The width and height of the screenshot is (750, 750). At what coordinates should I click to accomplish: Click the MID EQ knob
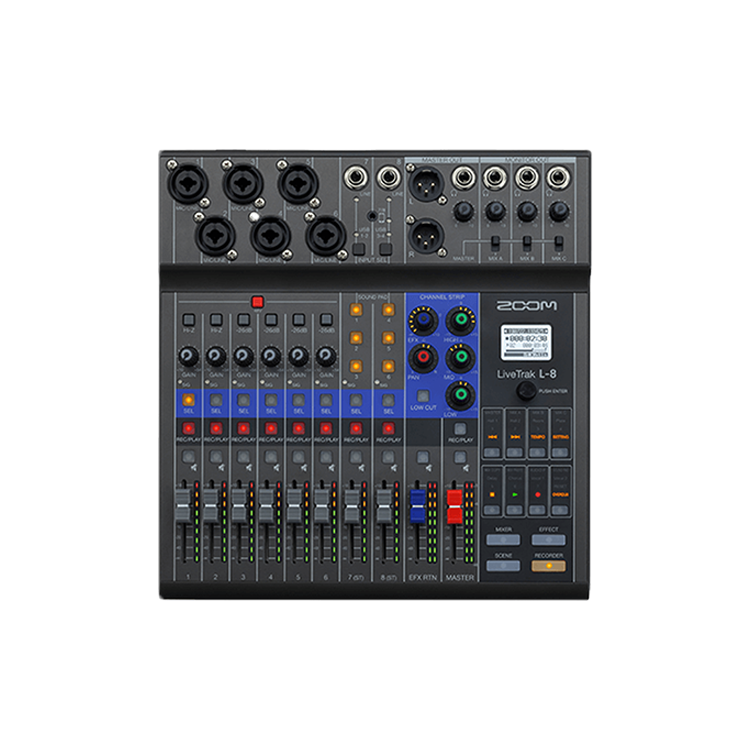[460, 357]
